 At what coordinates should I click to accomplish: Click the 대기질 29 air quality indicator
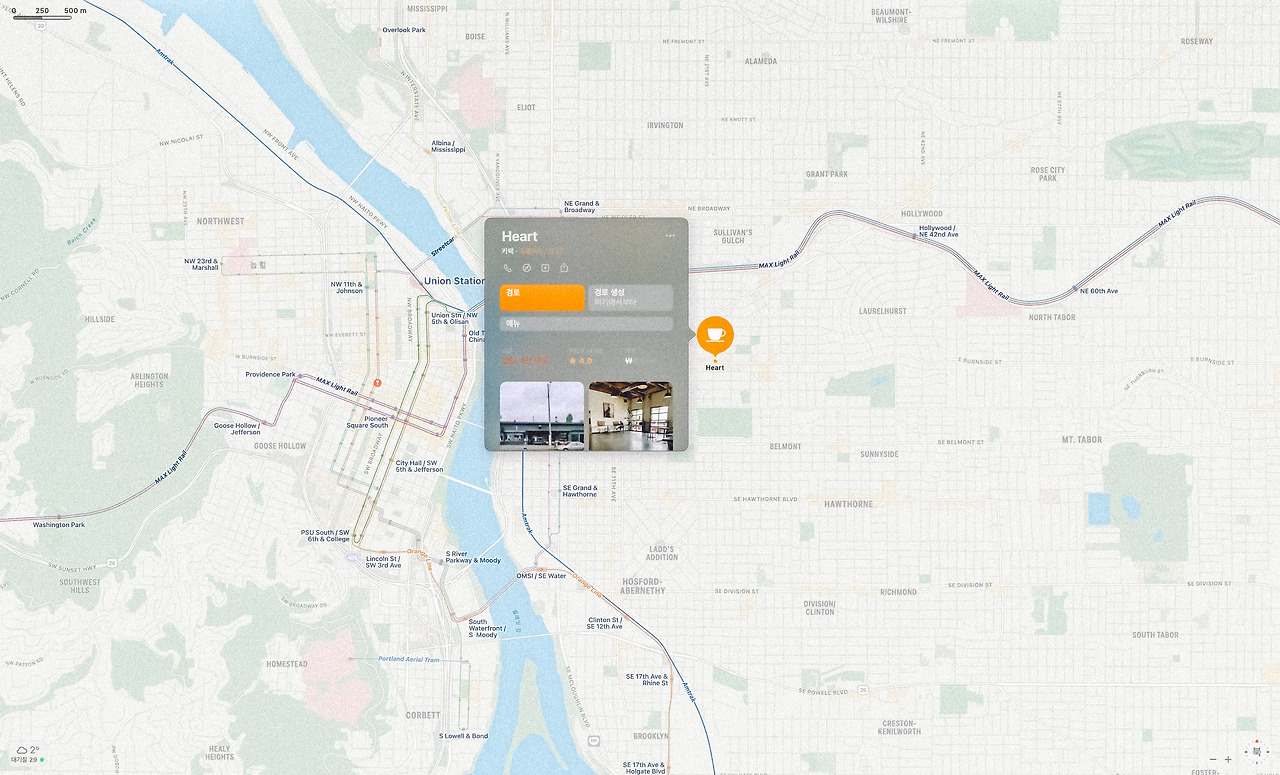pos(28,760)
